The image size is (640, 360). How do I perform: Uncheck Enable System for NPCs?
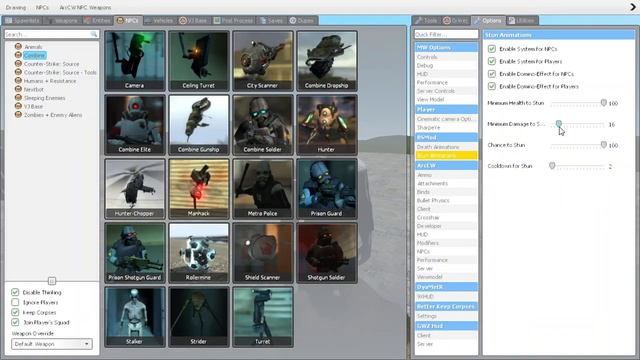[492, 49]
